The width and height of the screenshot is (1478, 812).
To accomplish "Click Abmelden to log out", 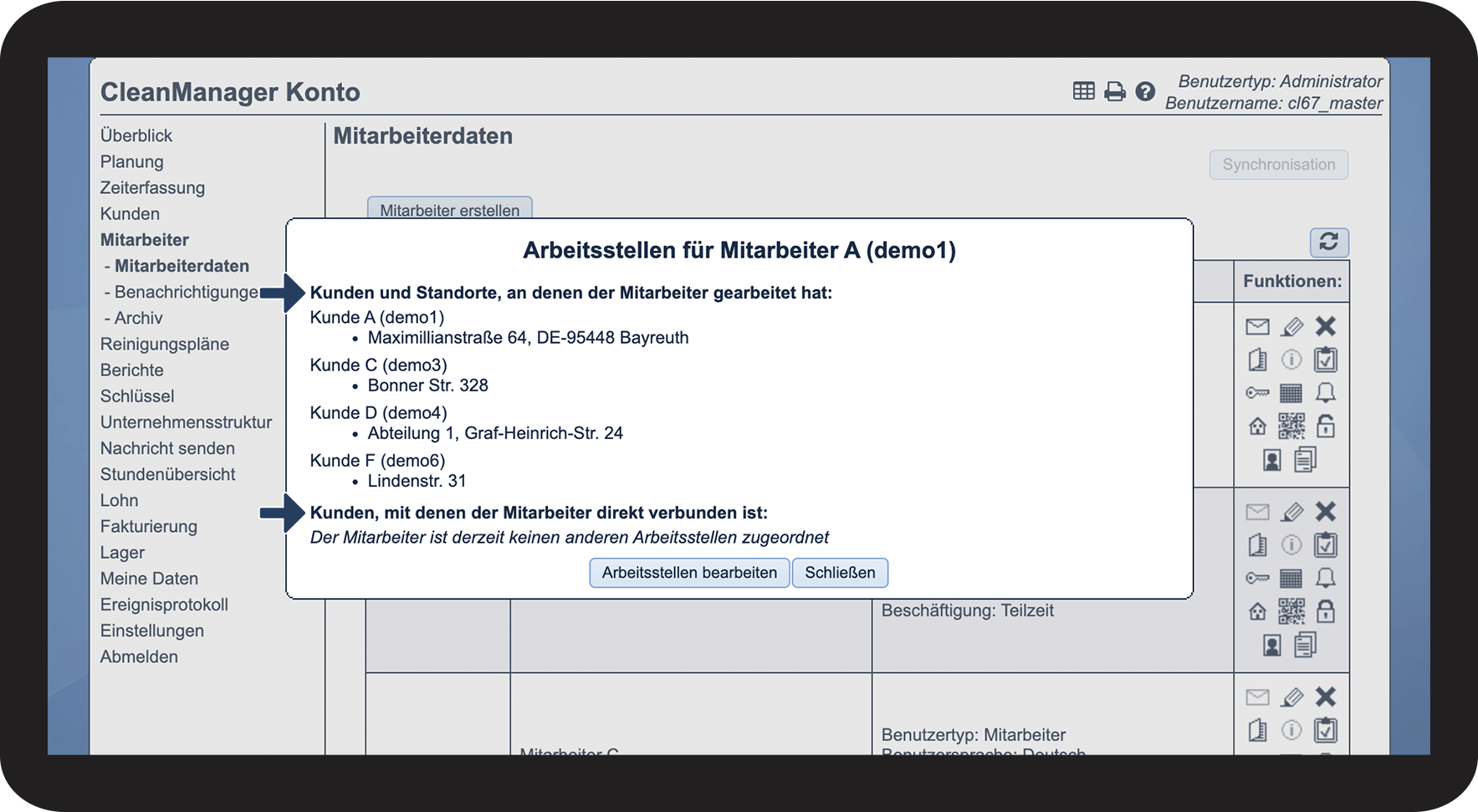I will 139,657.
